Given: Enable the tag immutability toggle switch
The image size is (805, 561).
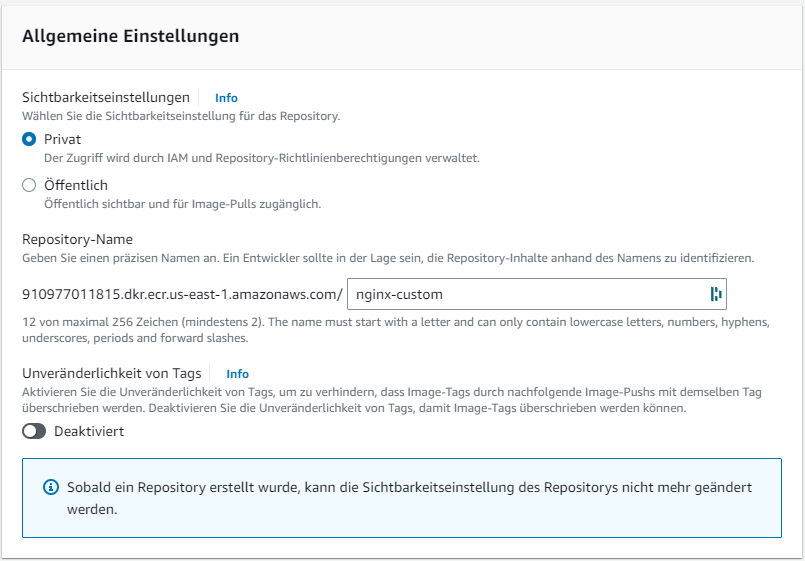Looking at the screenshot, I should pos(34,431).
